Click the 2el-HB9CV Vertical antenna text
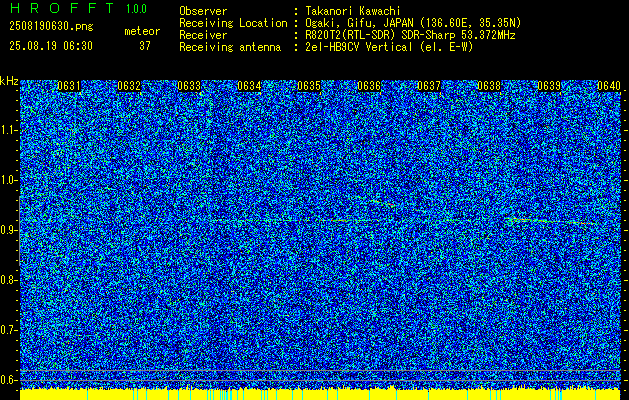 point(389,47)
